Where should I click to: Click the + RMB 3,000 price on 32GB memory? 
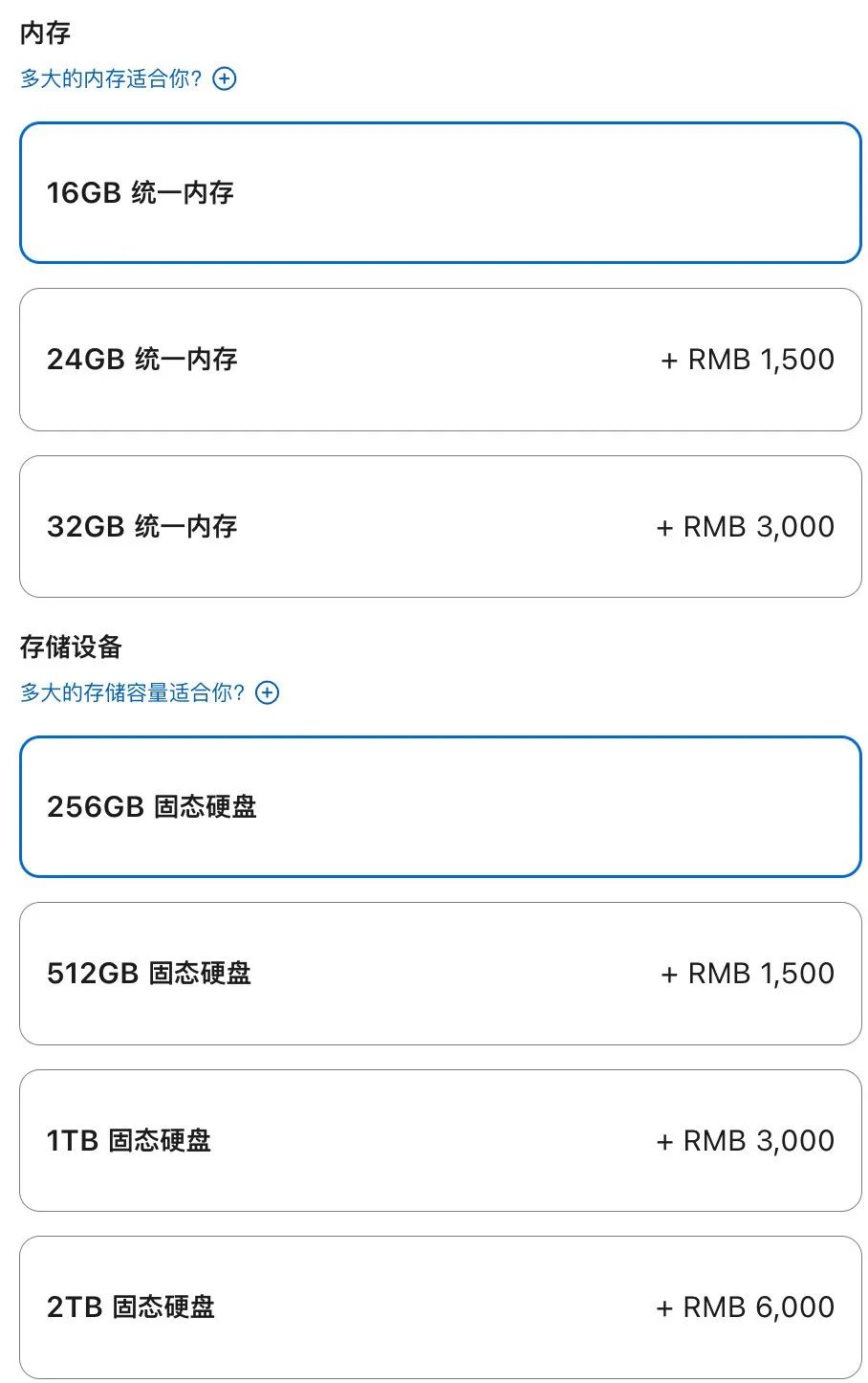[x=746, y=527]
